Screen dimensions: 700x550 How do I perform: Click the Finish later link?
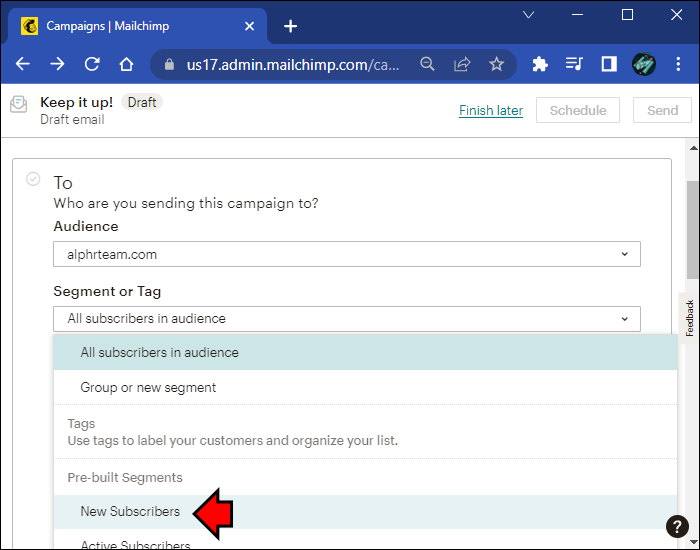pos(491,110)
